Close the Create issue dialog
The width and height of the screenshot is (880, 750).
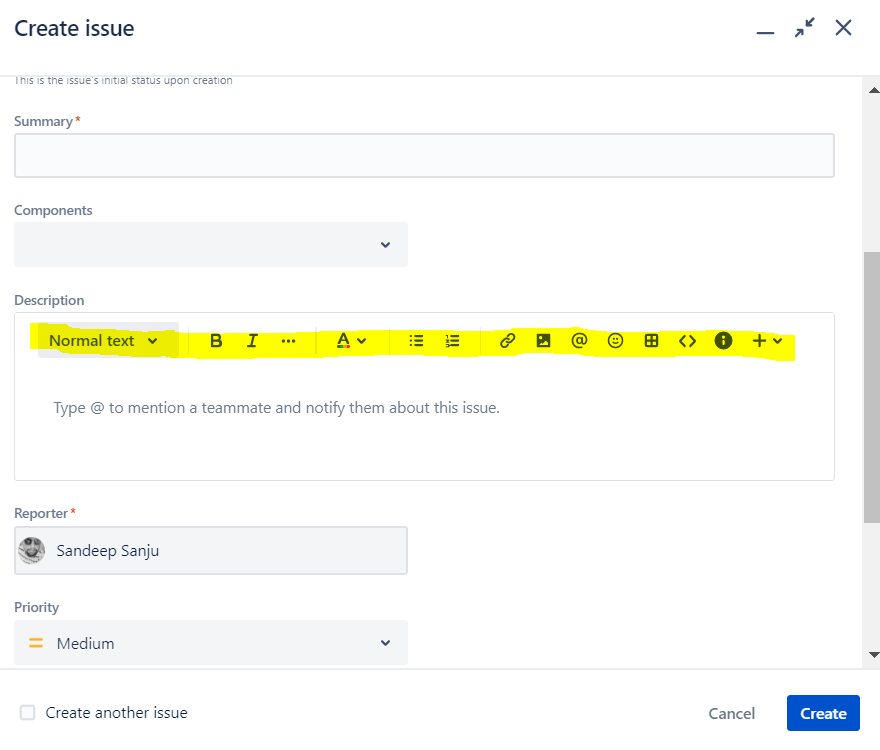[x=844, y=28]
